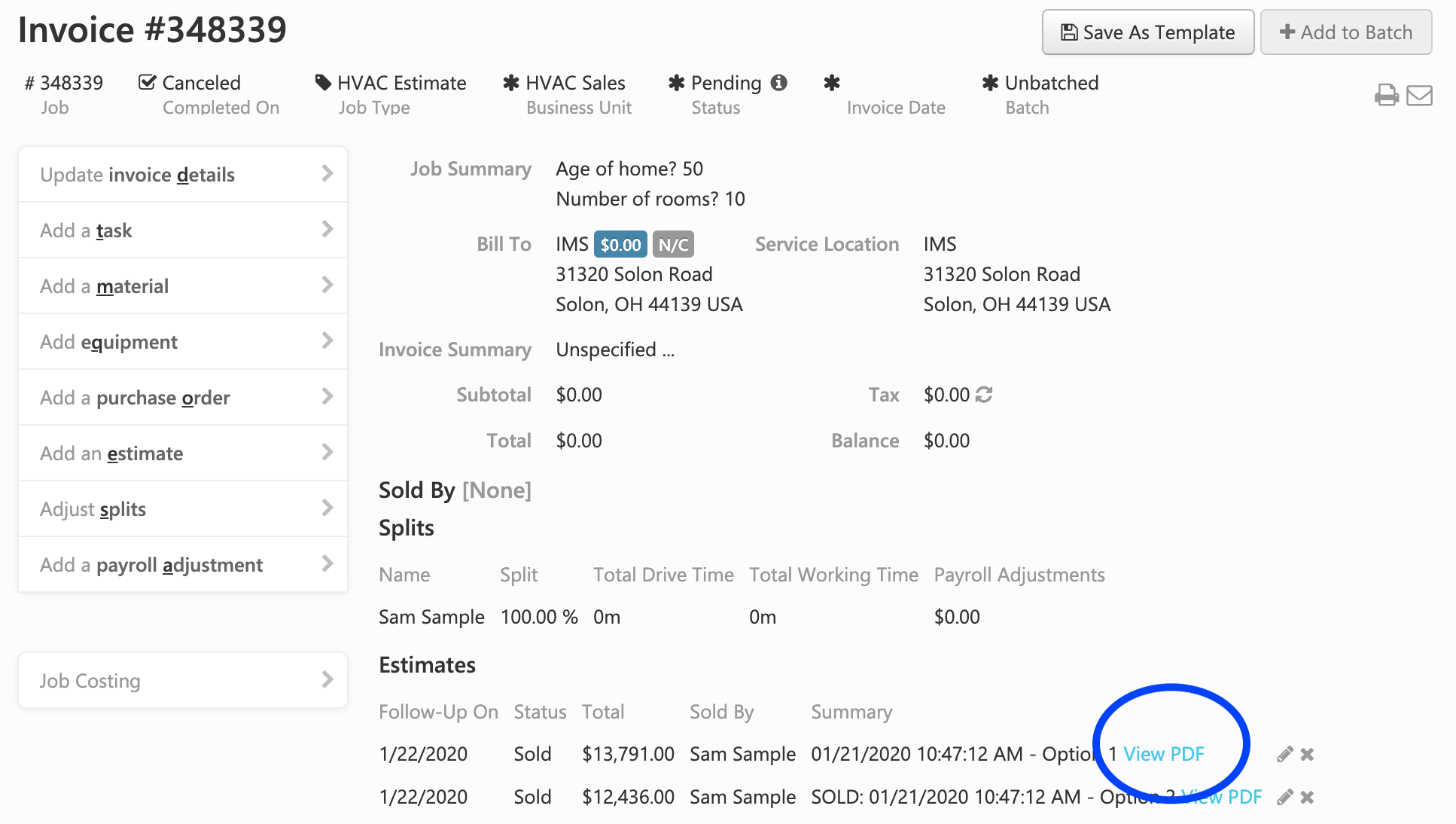1456x824 pixels.
Task: Click the $0.00 balance badge beside IMS
Action: tap(621, 244)
